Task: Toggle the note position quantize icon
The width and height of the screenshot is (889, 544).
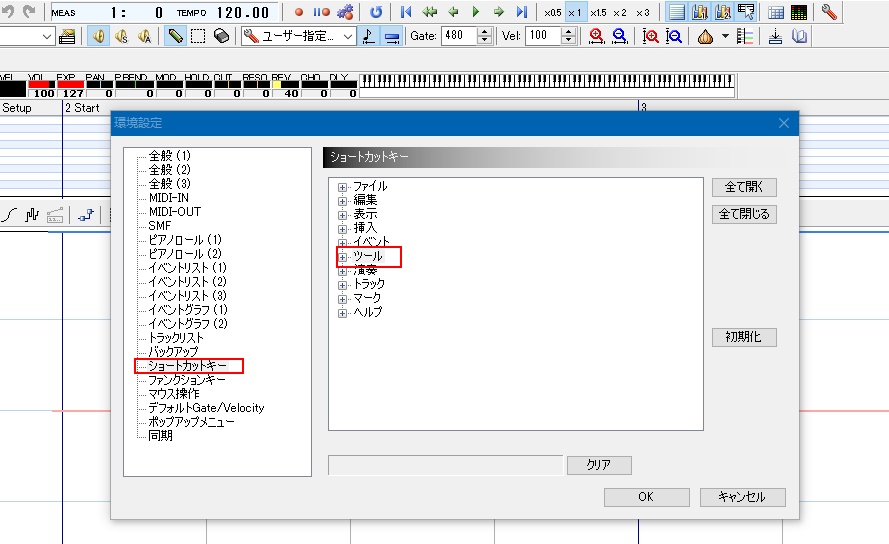Action: [x=369, y=36]
